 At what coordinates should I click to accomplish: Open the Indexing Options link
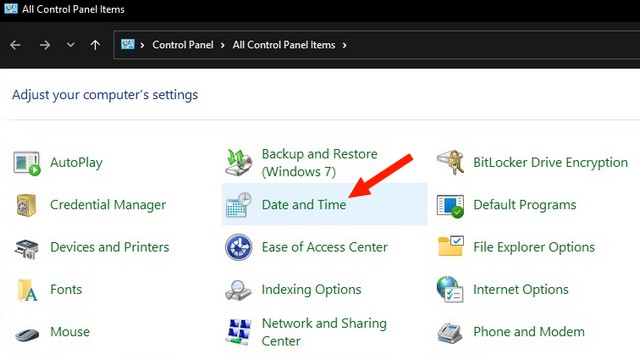point(311,290)
